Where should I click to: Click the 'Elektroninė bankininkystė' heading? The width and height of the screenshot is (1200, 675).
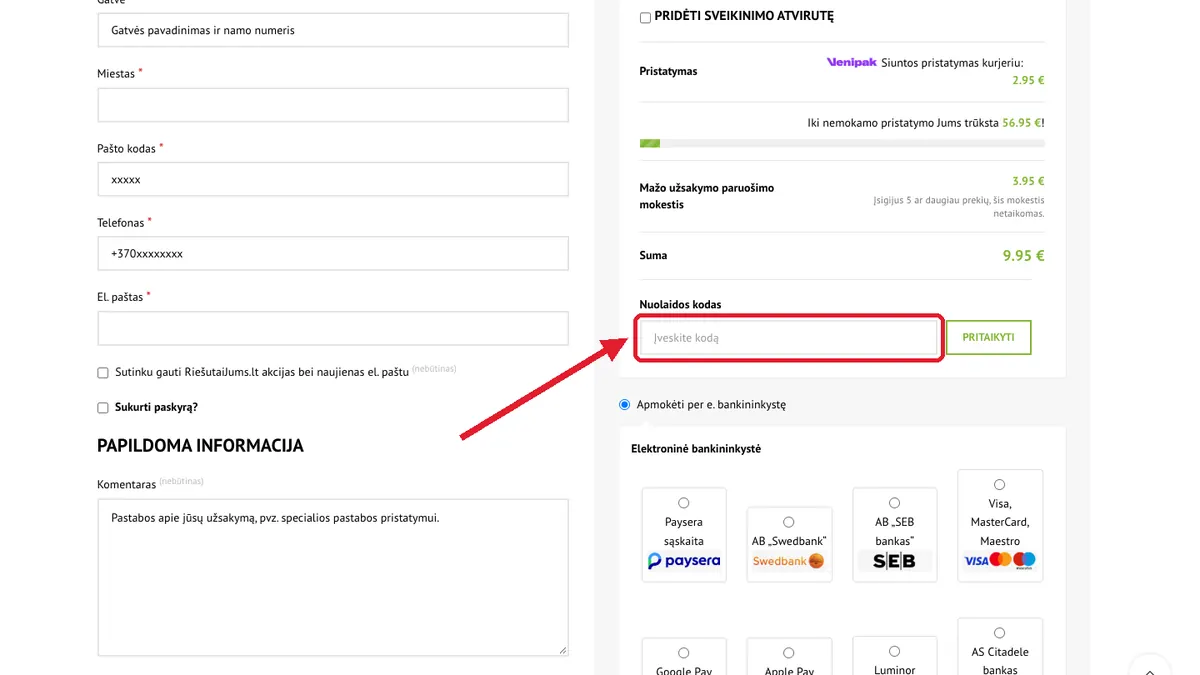[x=696, y=449]
